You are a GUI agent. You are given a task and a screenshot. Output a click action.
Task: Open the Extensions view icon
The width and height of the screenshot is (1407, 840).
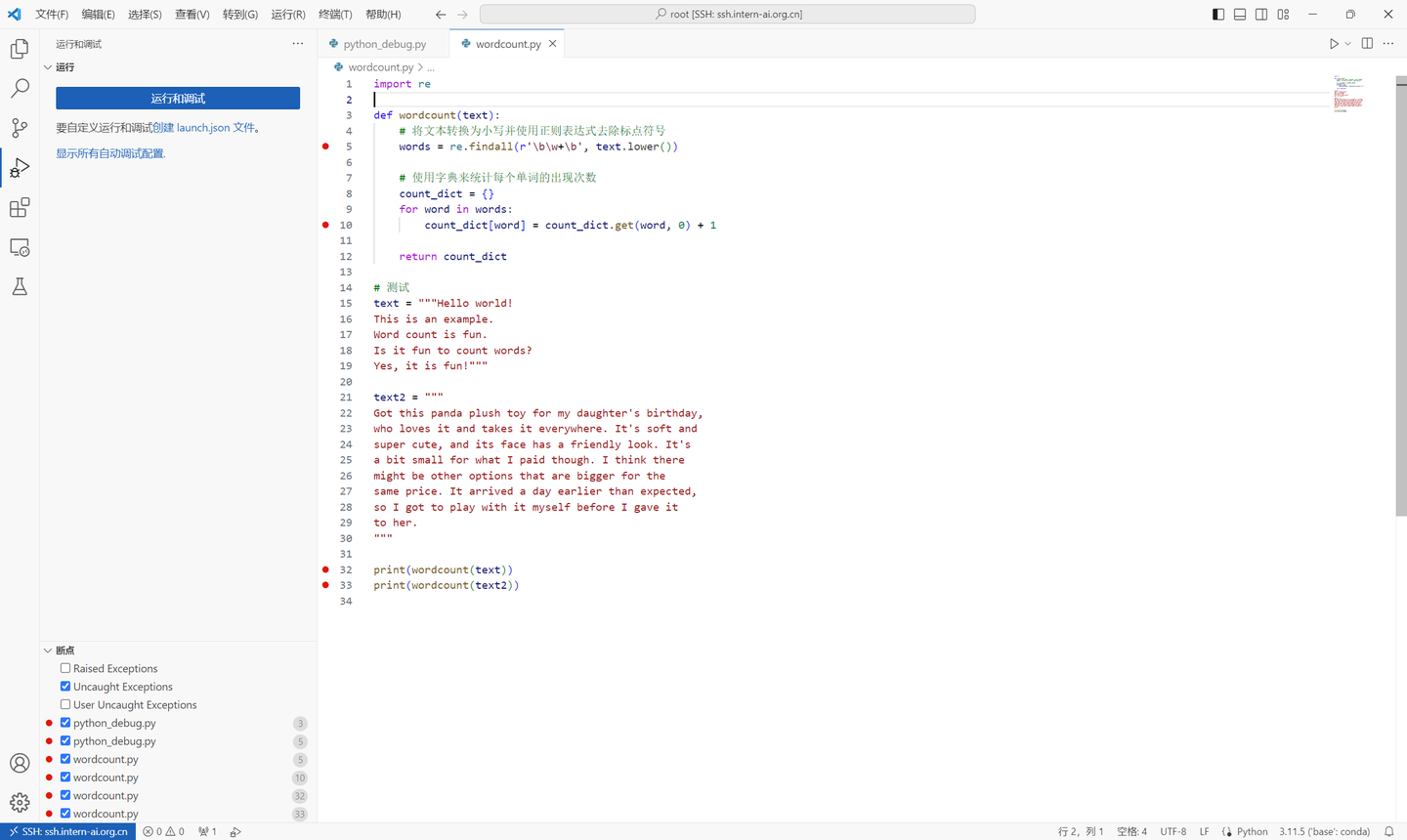click(20, 208)
